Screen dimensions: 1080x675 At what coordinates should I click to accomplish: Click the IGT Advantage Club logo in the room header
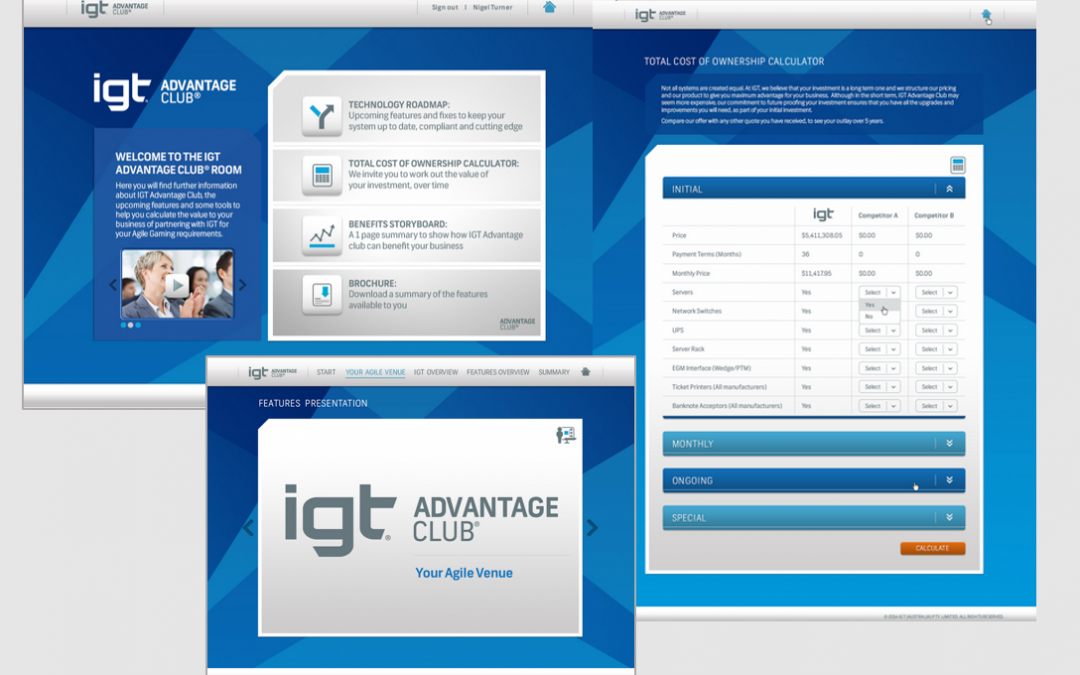pyautogui.click(x=114, y=8)
